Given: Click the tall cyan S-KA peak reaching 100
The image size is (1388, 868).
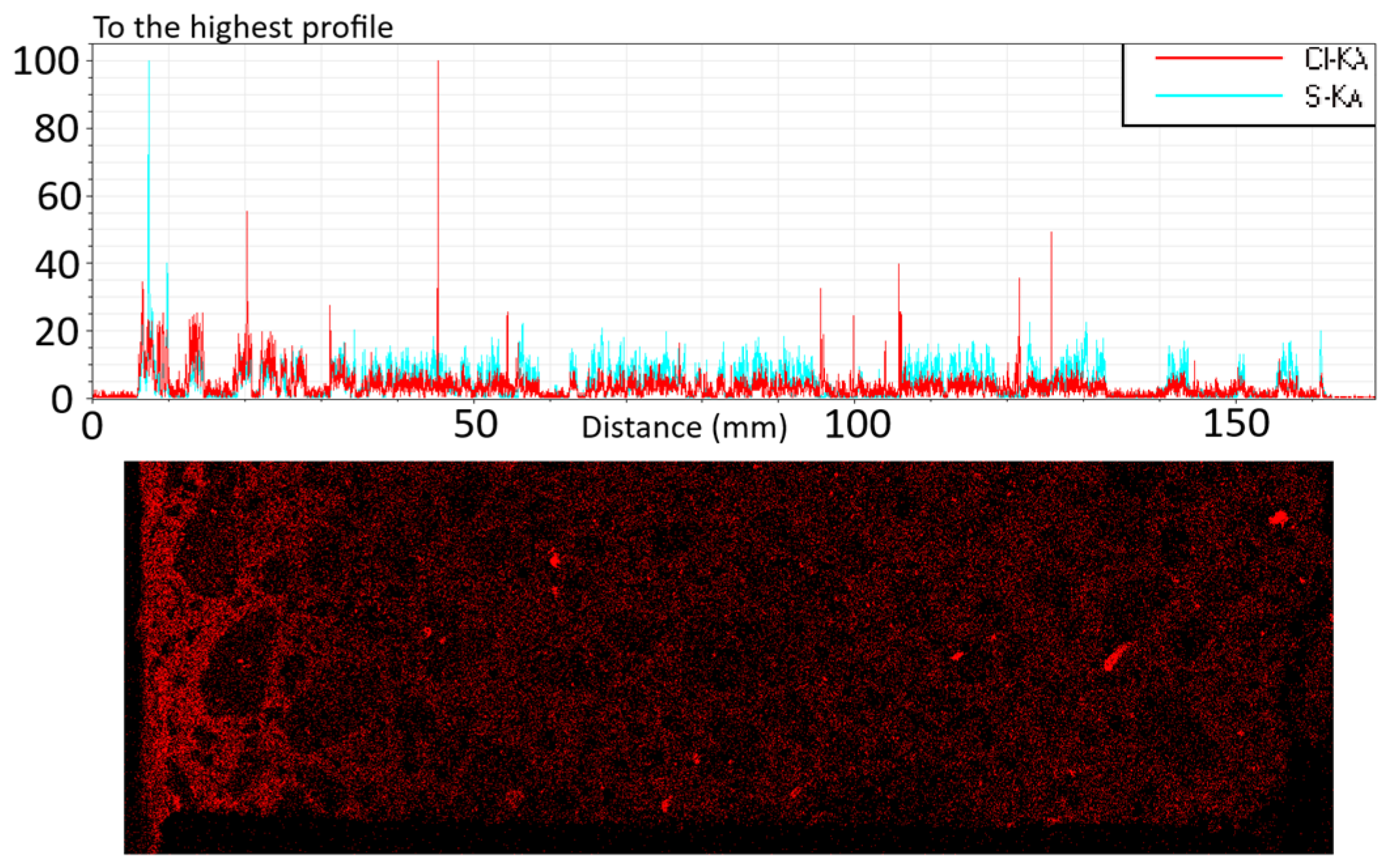Looking at the screenshot, I should 149,64.
